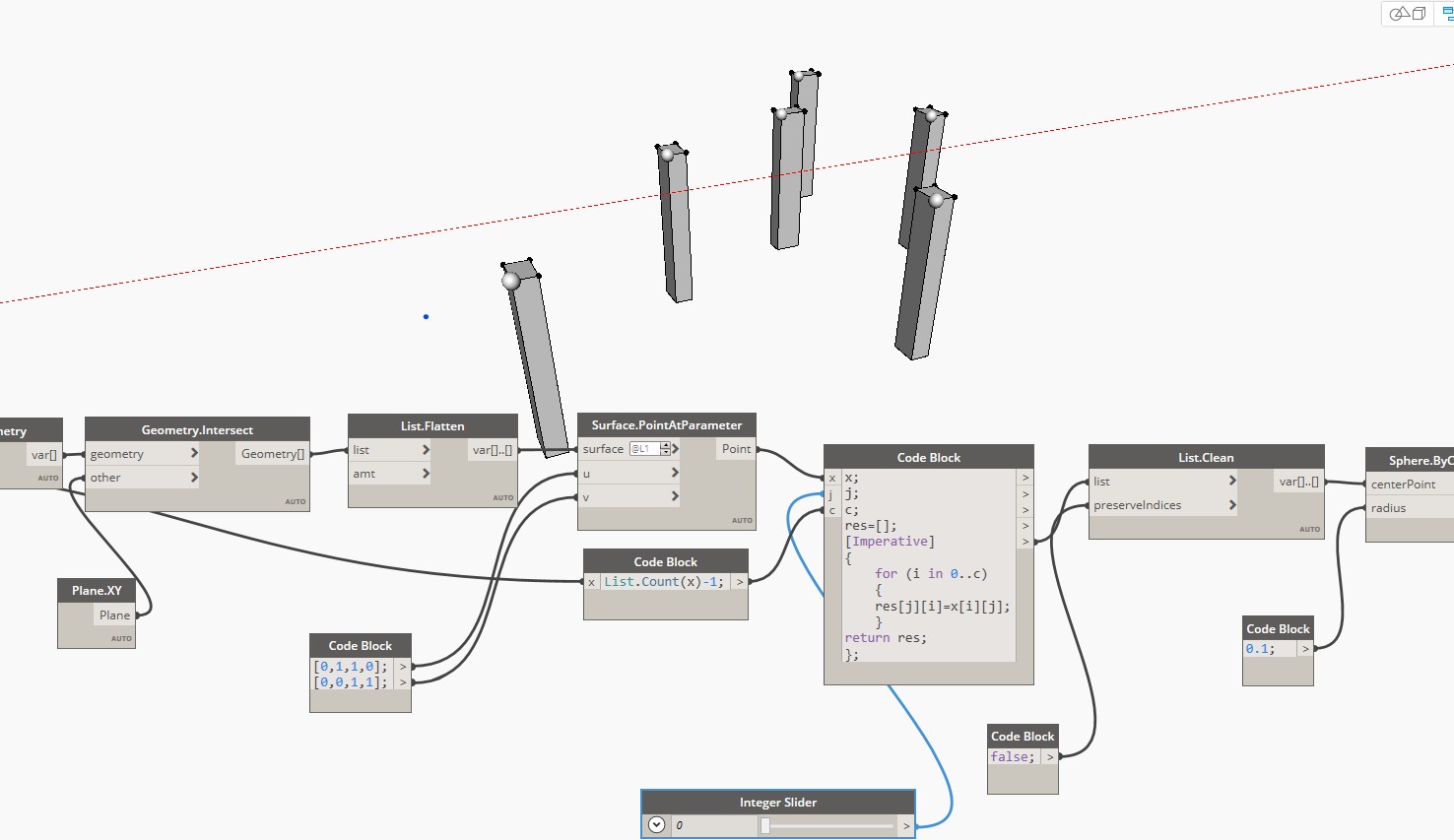1454x840 pixels.
Task: Click the res[j][i]=x[i][j]; code line
Action: (x=943, y=606)
